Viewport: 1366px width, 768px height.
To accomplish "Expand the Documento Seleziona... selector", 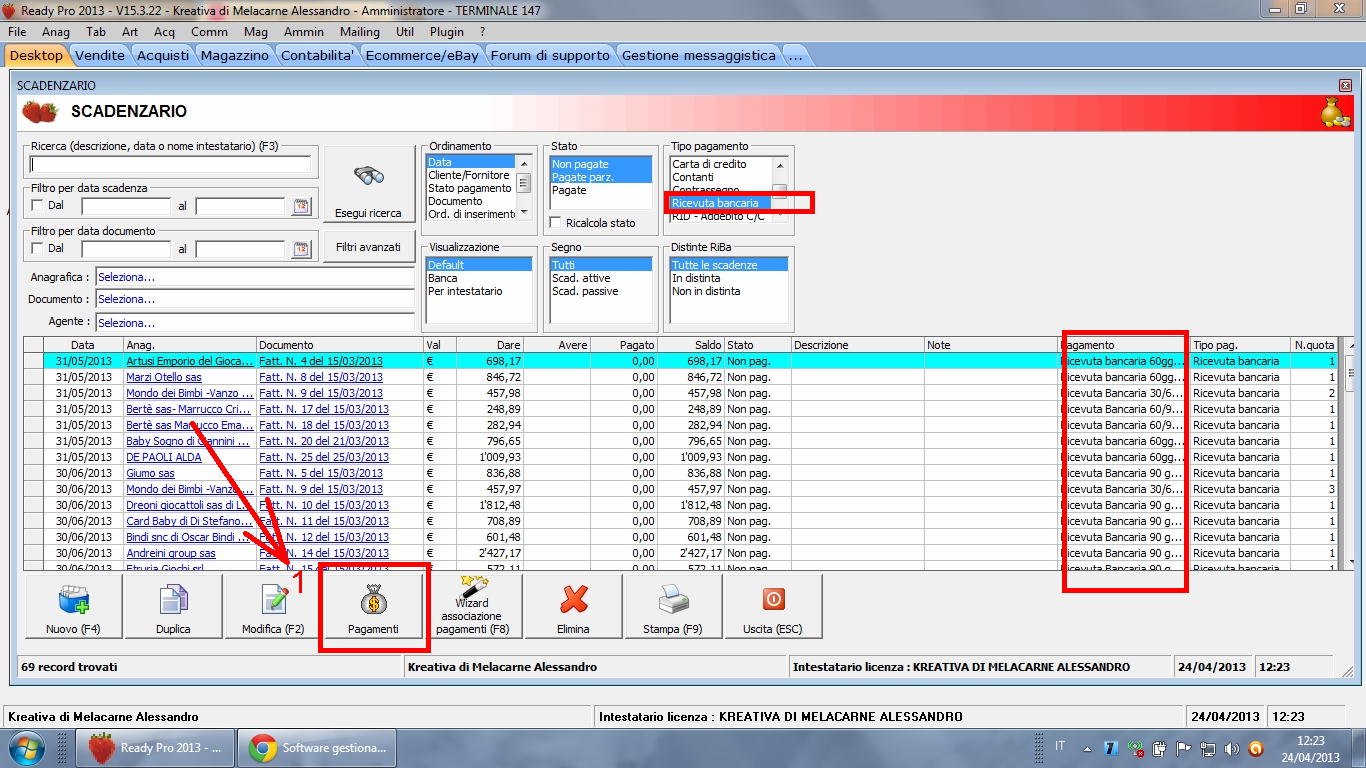I will (254, 299).
